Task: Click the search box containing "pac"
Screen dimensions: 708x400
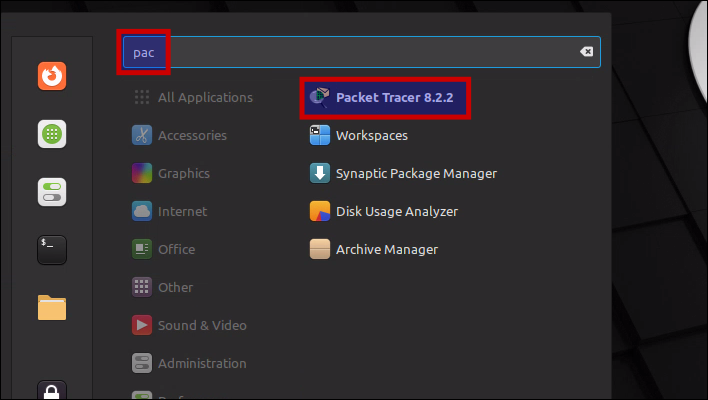Action: 360,52
